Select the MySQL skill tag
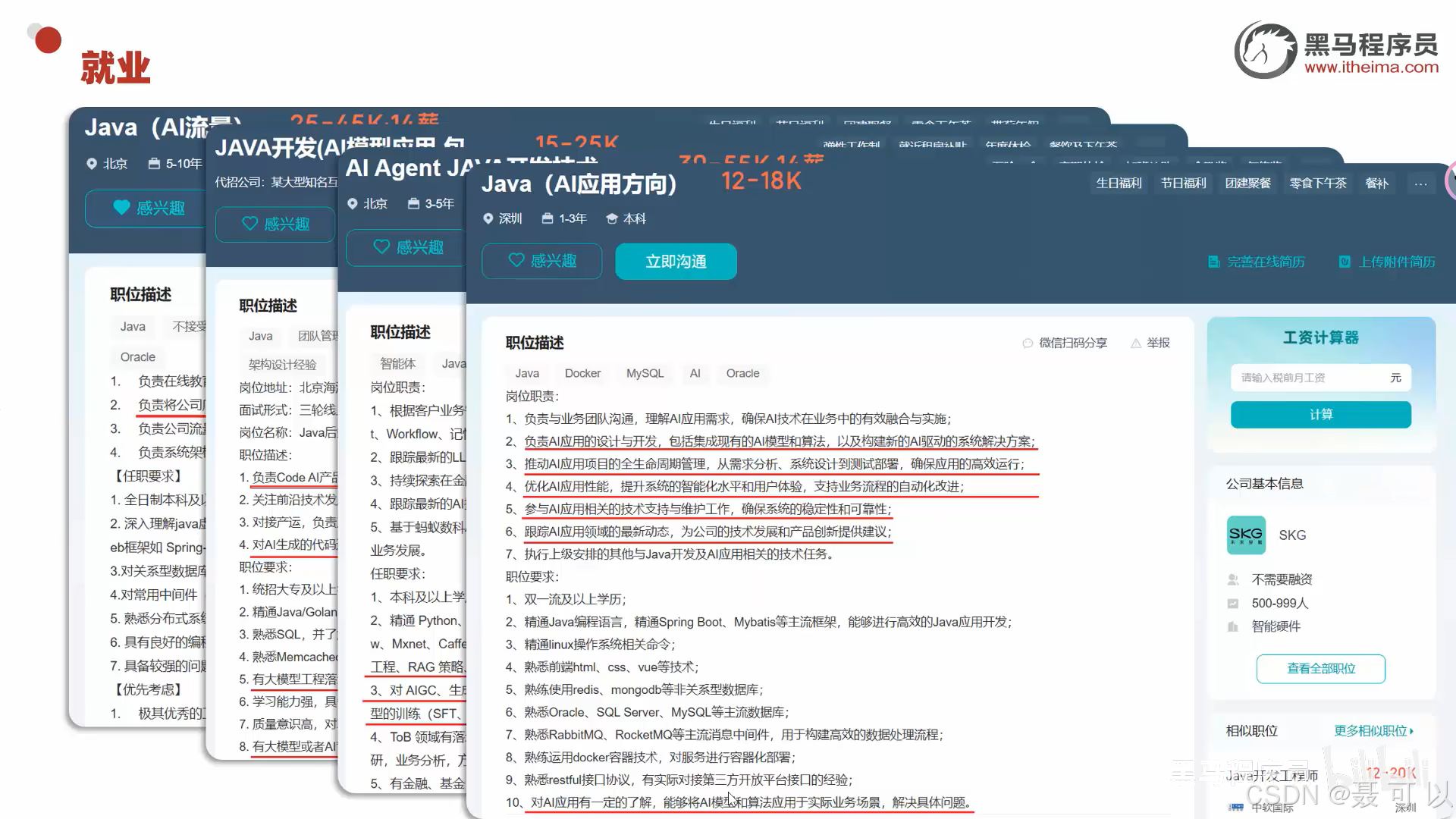The width and height of the screenshot is (1456, 819). coord(645,373)
